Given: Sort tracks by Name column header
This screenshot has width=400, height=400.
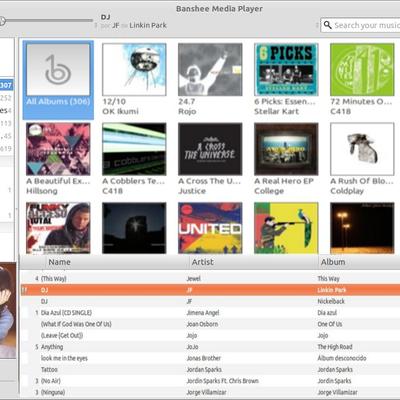Looking at the screenshot, I should (117, 262).
